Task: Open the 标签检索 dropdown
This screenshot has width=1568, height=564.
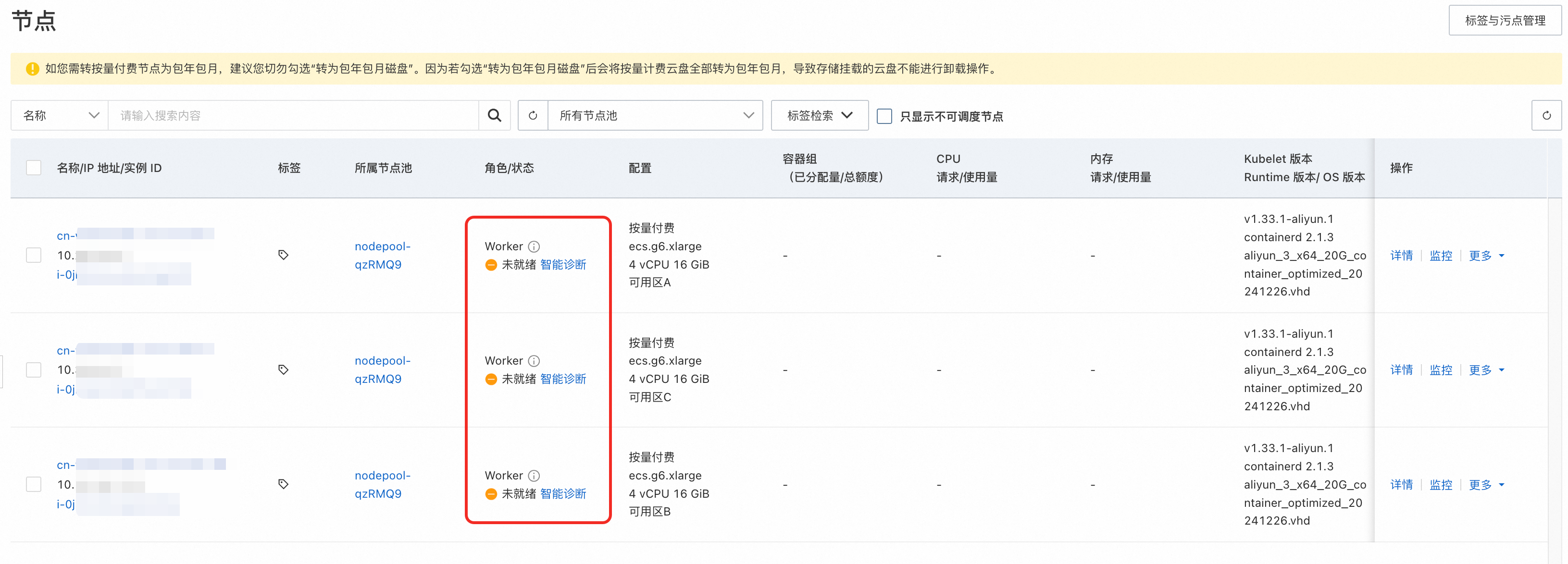Action: (x=819, y=116)
